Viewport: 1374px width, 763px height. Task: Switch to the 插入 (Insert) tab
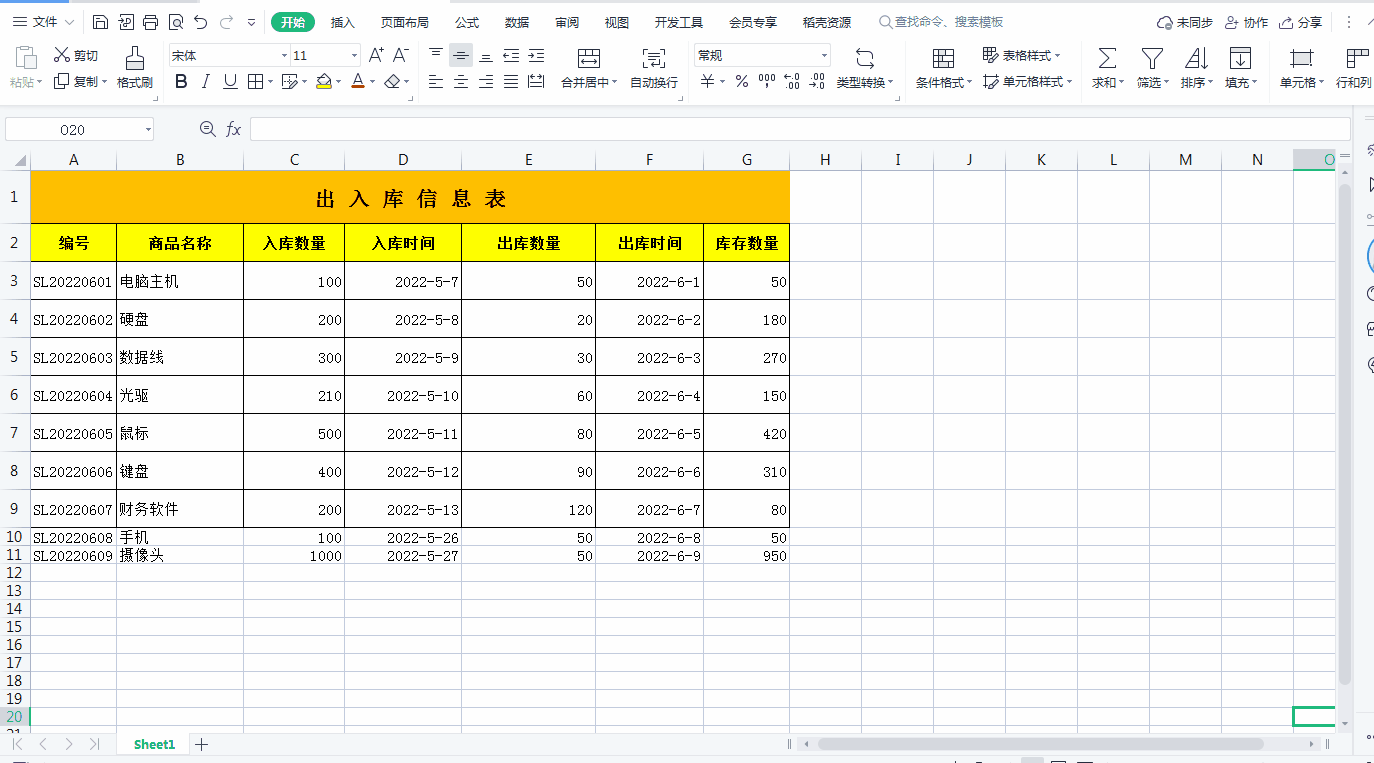343,22
